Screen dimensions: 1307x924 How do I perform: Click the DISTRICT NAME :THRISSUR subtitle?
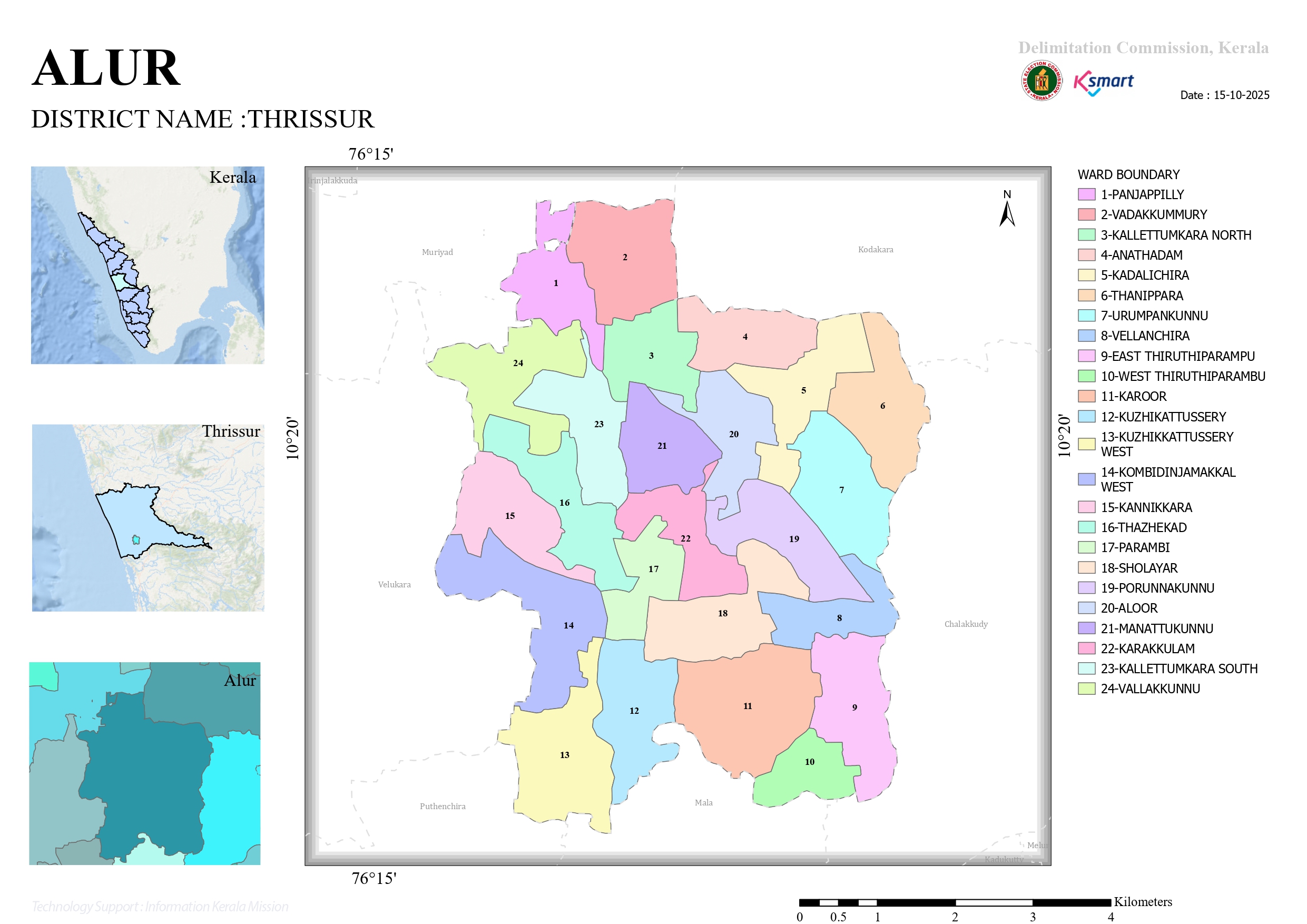(203, 119)
